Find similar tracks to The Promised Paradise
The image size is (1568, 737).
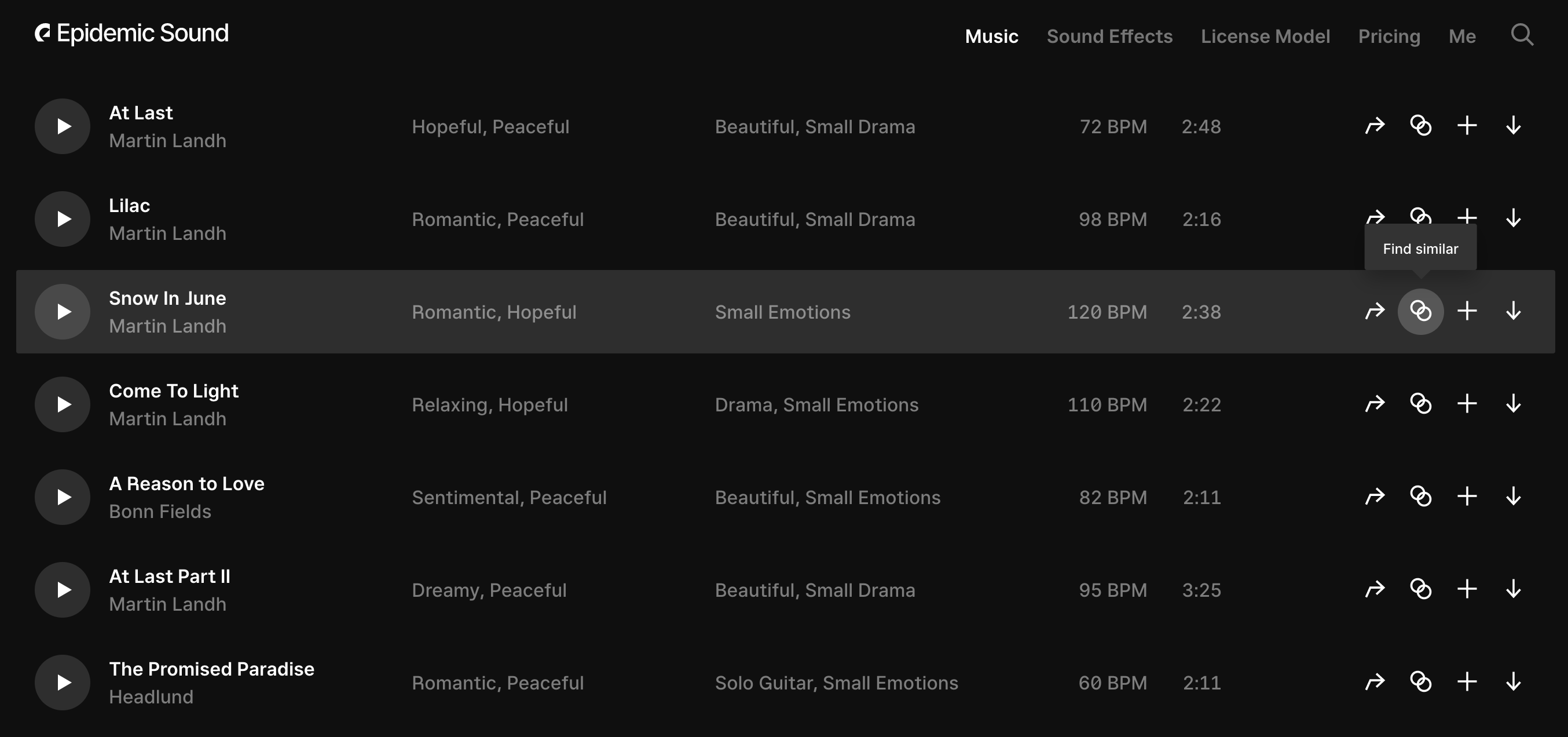[x=1421, y=681]
